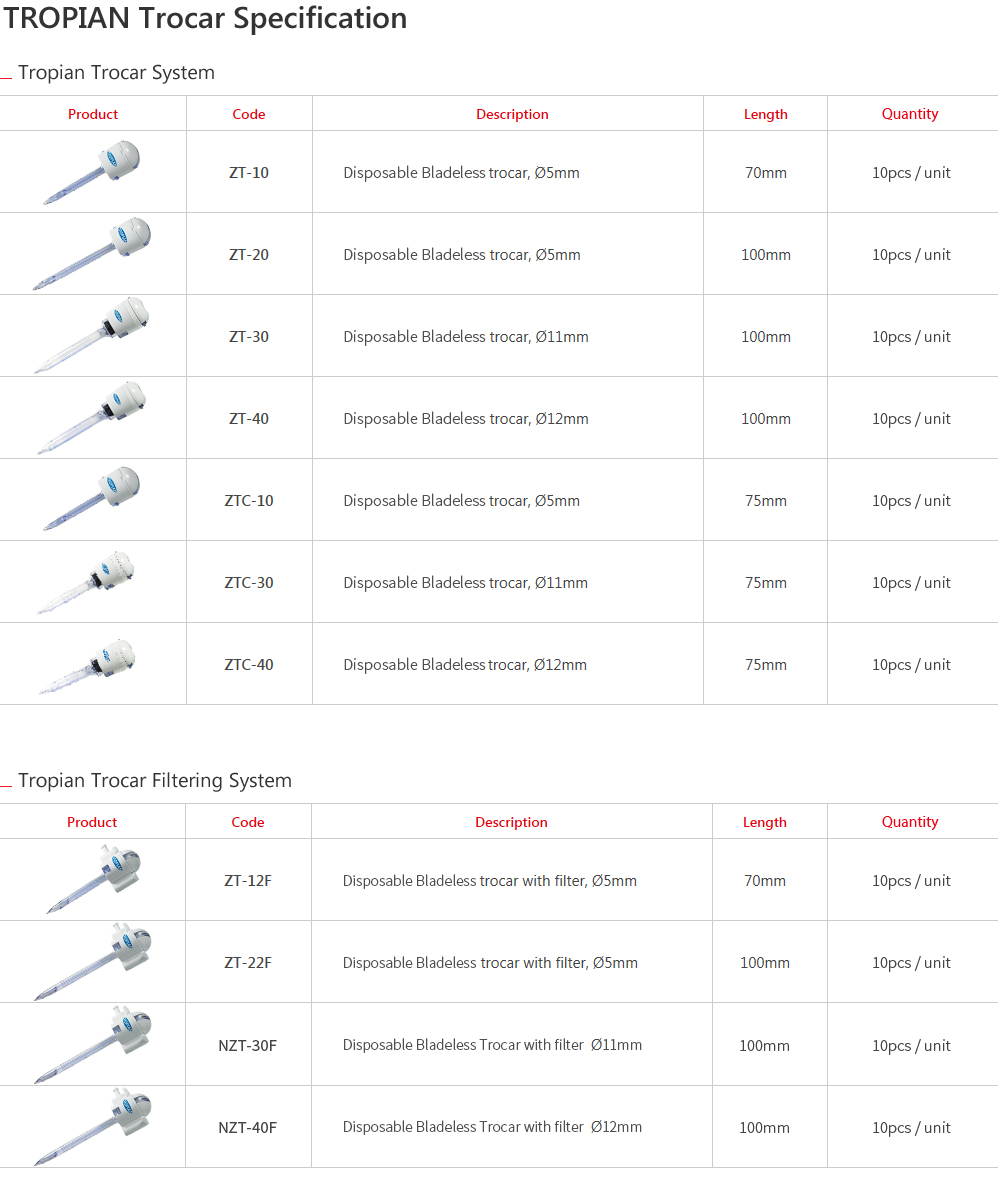1000x1191 pixels.
Task: Click the ZTC-40 code cell
Action: 249,665
